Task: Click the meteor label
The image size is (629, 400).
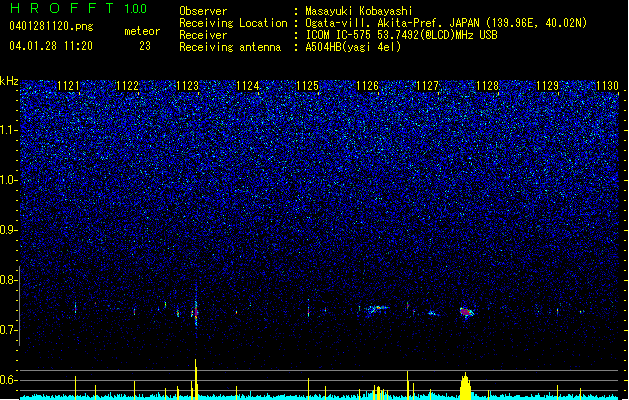Action: [142, 31]
